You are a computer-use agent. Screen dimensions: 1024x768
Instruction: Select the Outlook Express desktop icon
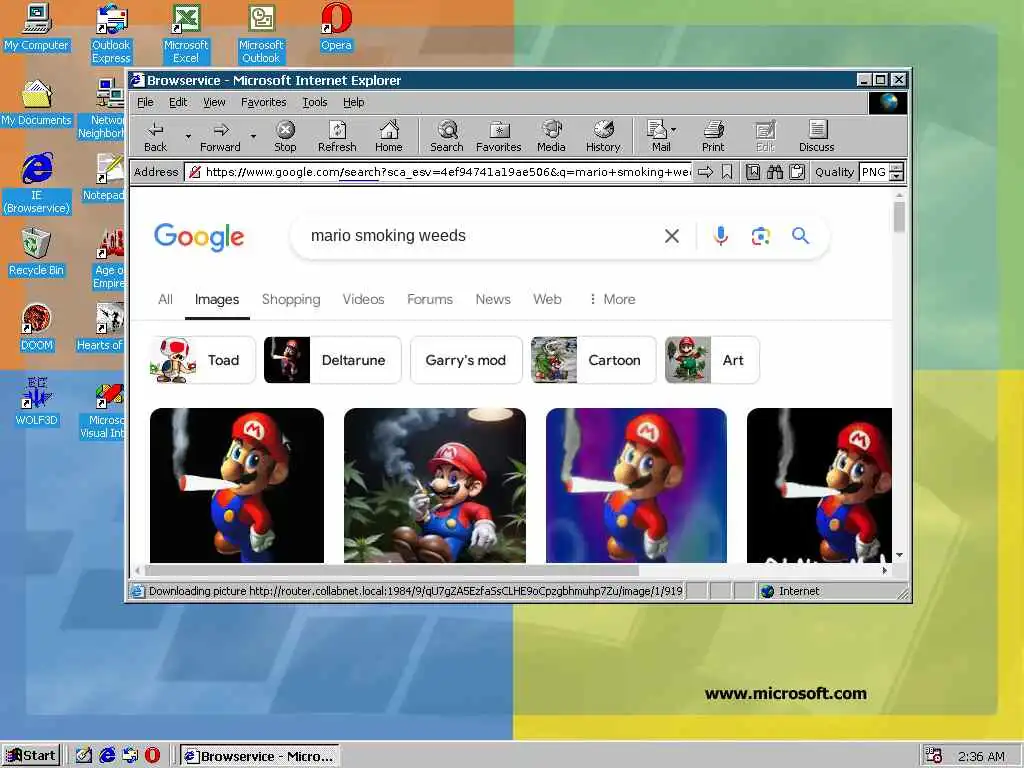click(111, 33)
